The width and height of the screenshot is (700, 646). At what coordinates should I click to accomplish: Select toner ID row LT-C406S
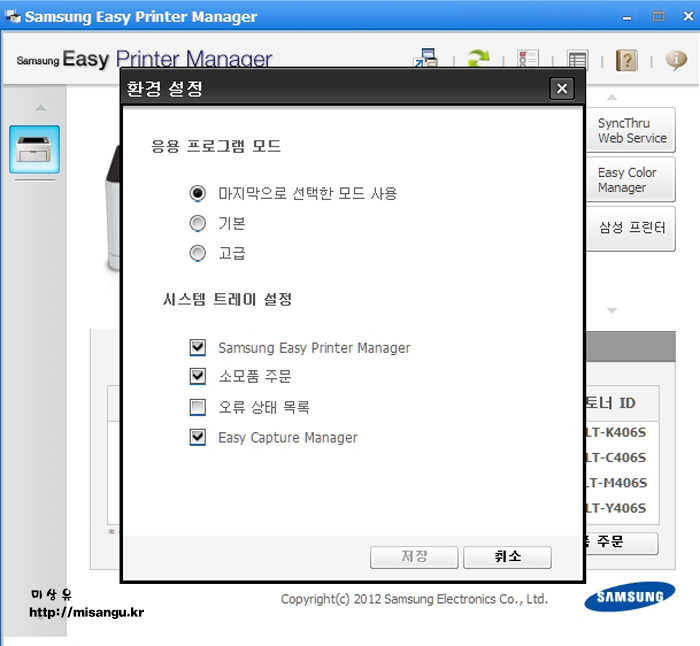616,458
